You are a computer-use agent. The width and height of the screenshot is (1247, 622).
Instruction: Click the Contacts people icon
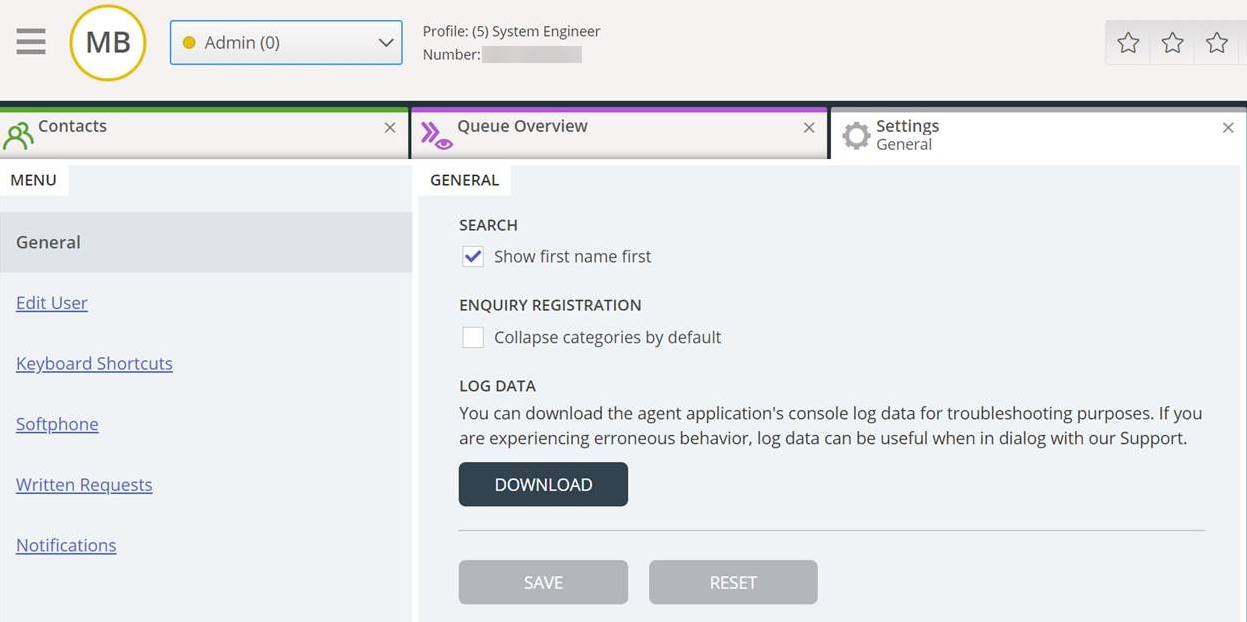18,135
